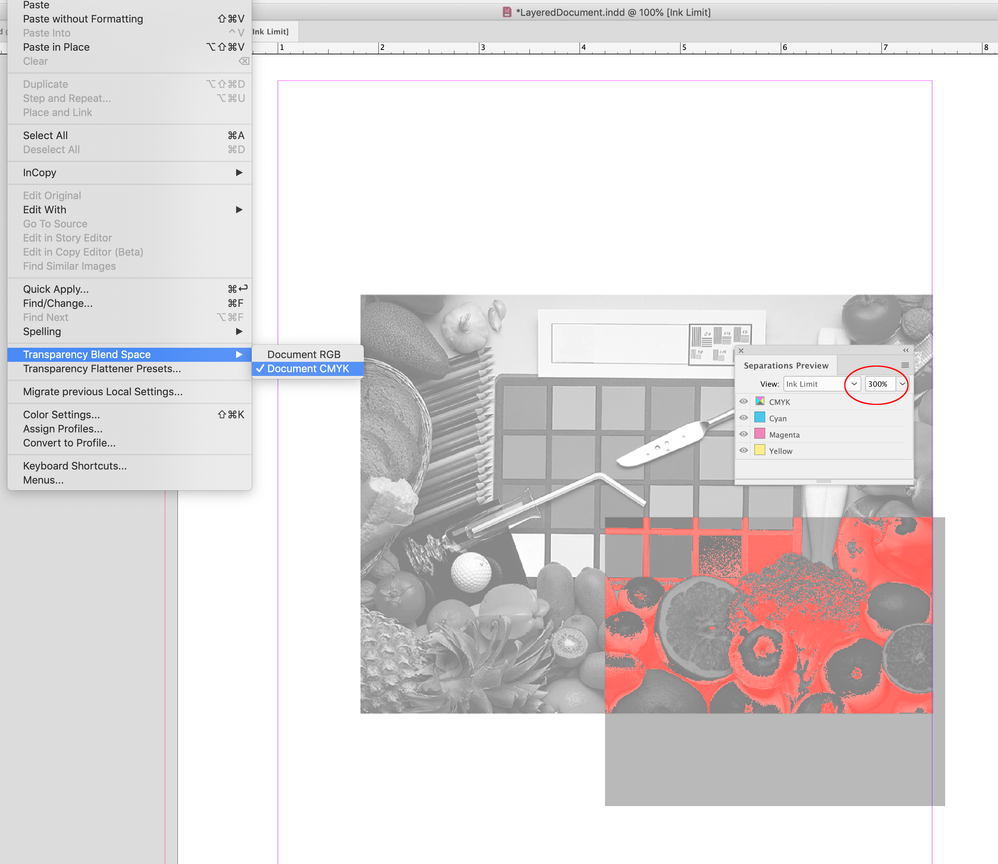Click the Paste menu item
Screen dimensions: 998x864
(129, 5)
